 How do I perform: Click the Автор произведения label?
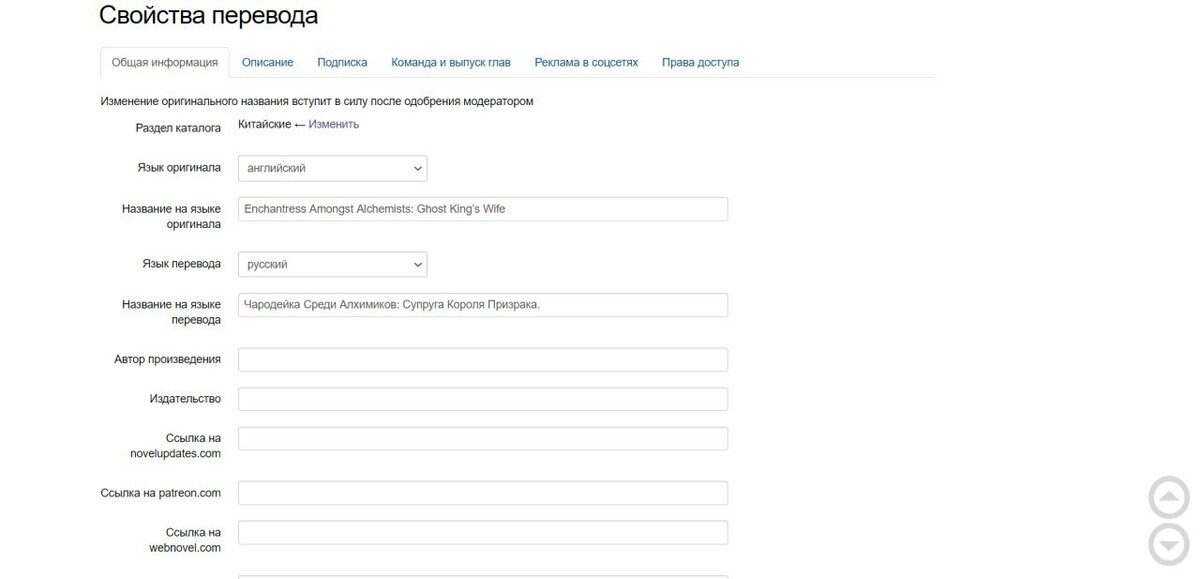tap(168, 359)
